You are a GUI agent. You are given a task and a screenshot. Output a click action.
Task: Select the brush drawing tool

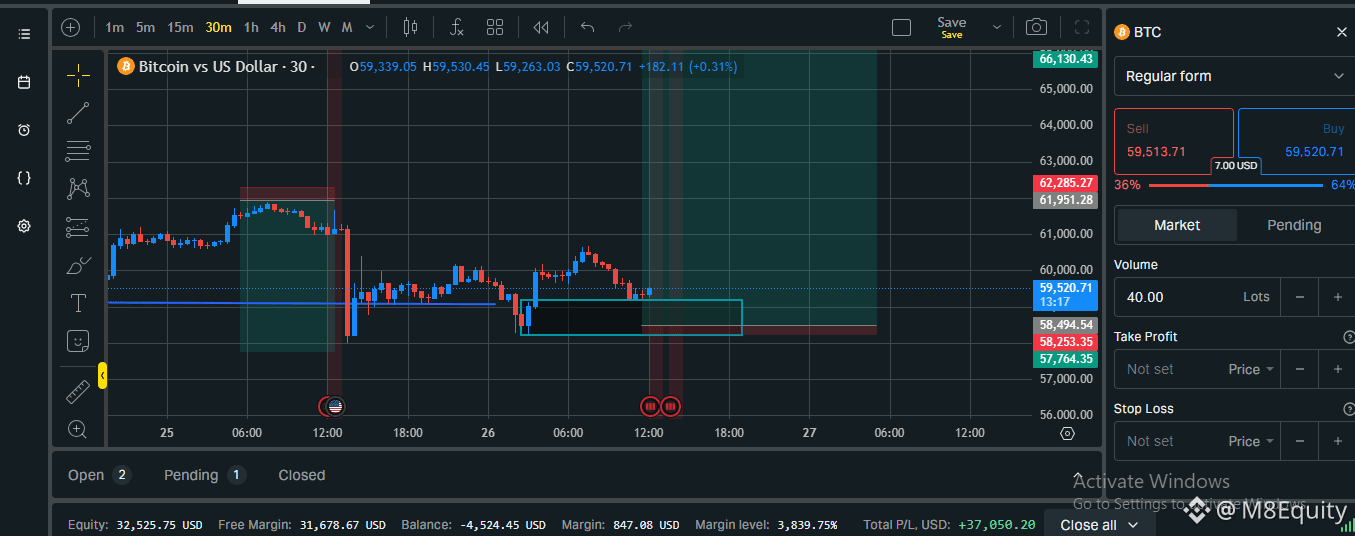78,265
